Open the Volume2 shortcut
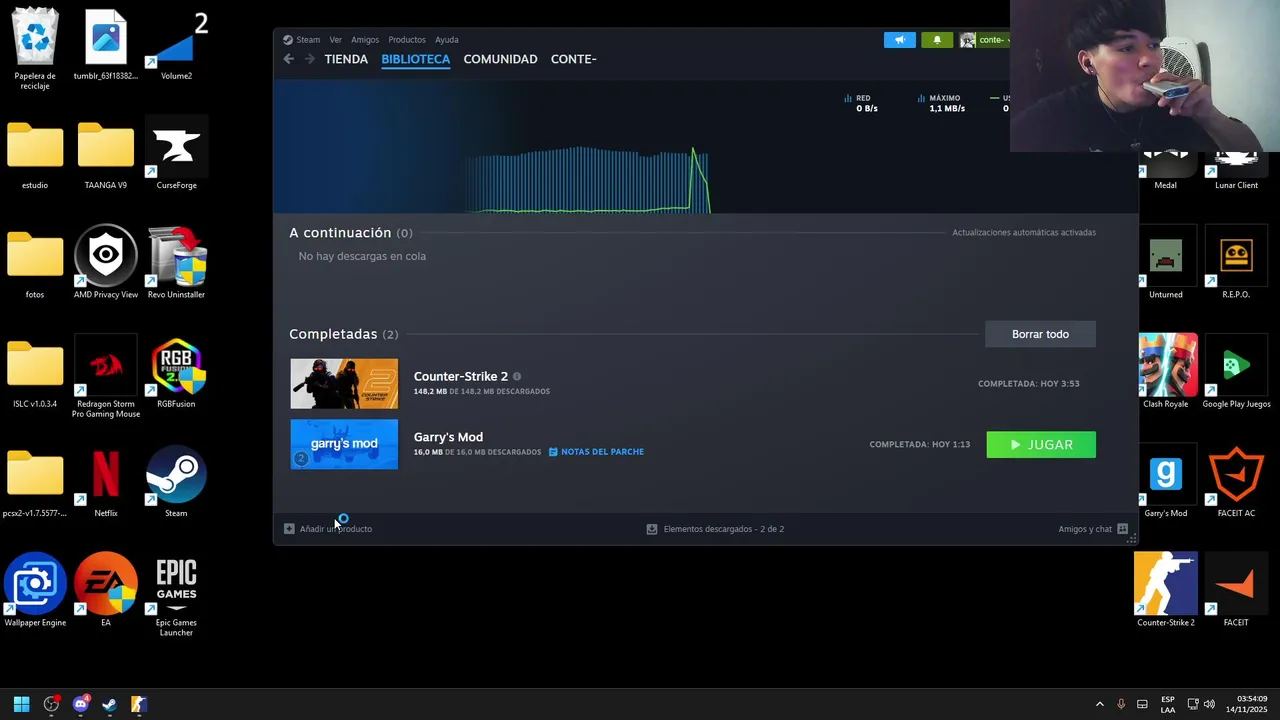The height and width of the screenshot is (720, 1280). tap(176, 46)
